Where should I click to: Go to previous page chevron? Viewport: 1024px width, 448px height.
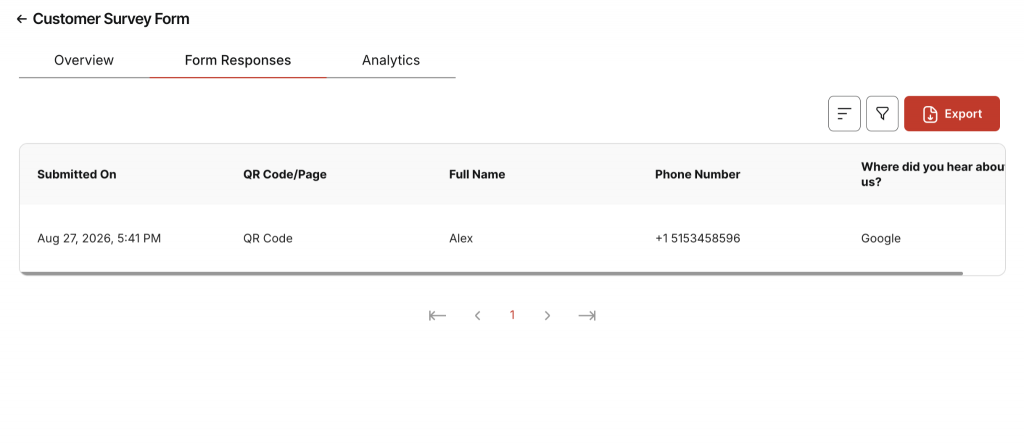[477, 315]
